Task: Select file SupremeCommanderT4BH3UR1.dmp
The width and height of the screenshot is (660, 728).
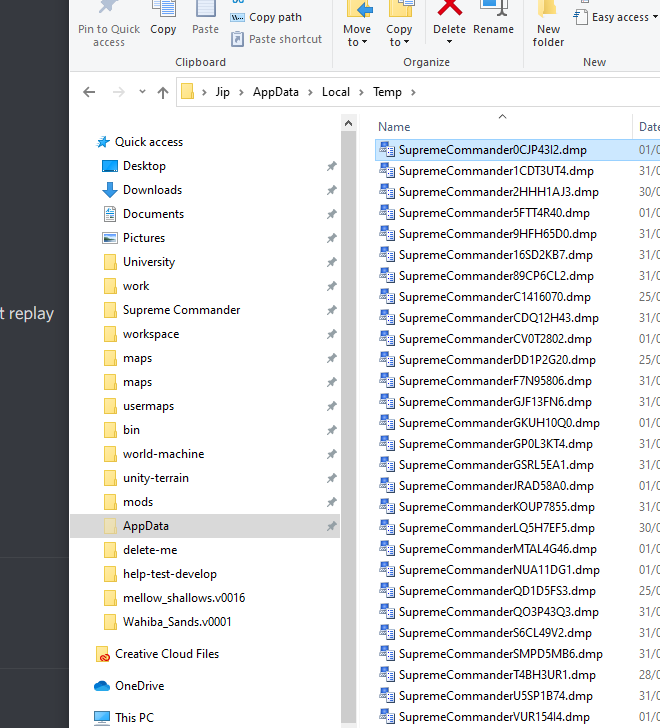Action: 497,675
